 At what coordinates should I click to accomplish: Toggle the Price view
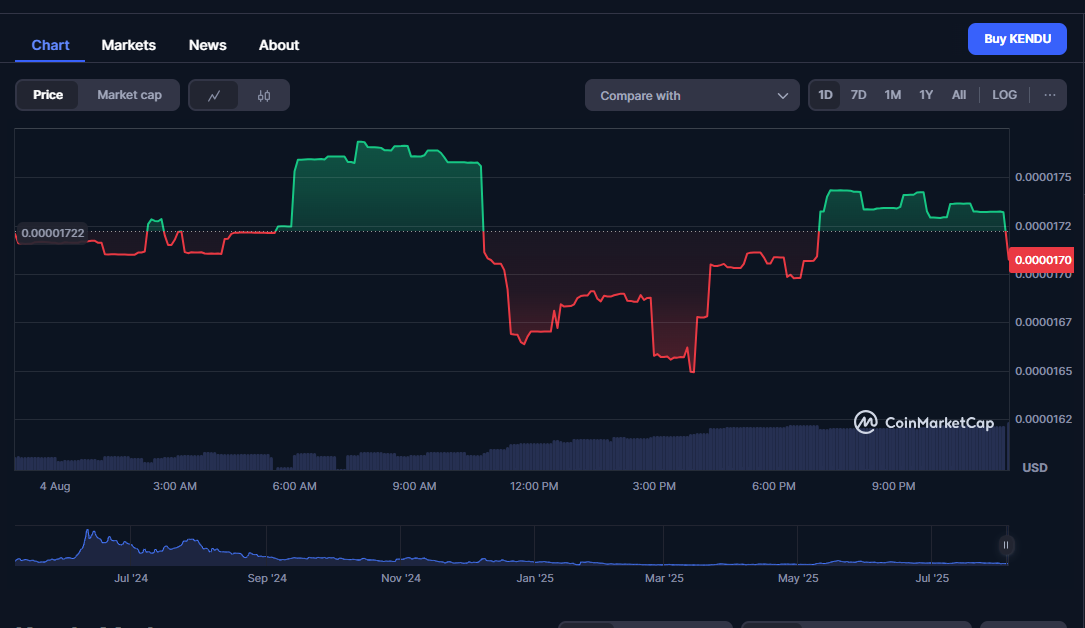48,95
